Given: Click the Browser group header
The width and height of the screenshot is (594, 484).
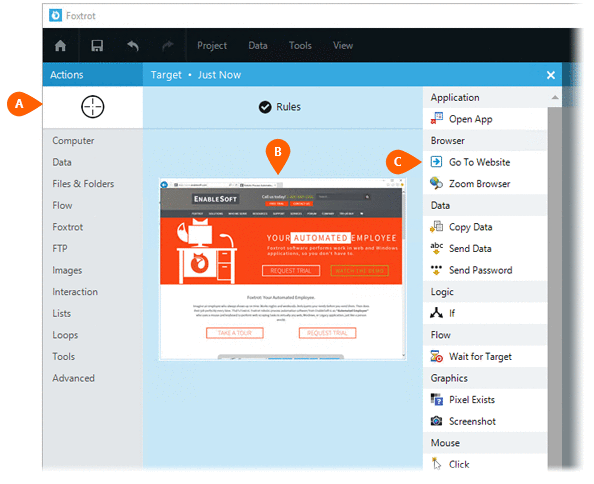Looking at the screenshot, I should 485,141.
